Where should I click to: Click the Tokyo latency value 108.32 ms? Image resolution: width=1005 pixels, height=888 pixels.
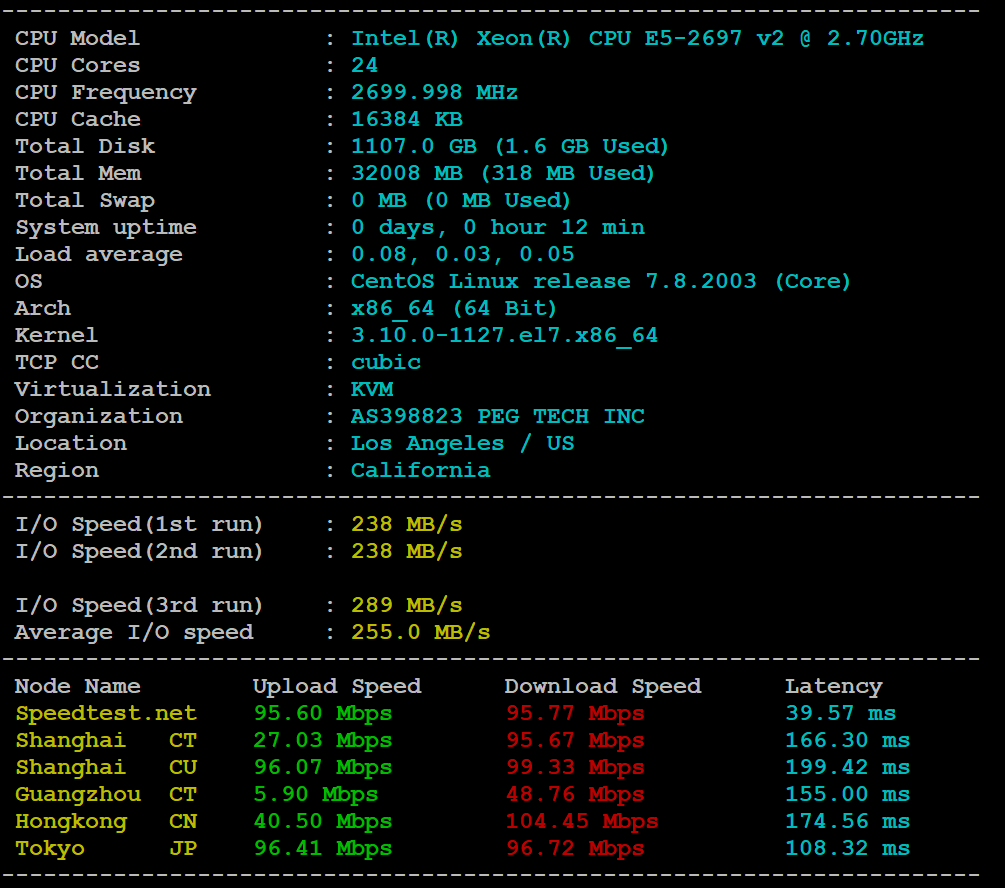(847, 849)
